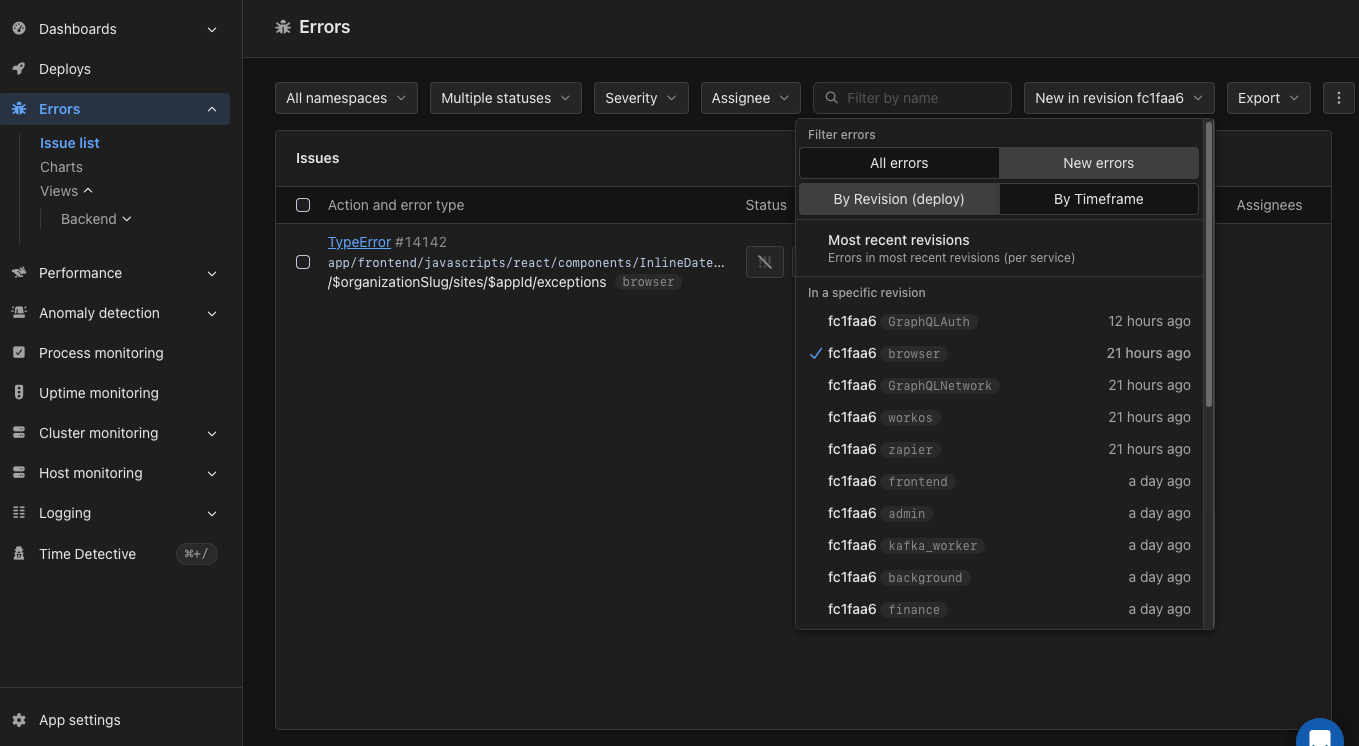The width and height of the screenshot is (1359, 746).
Task: Click the Errors bug icon in sidebar
Action: pos(19,109)
